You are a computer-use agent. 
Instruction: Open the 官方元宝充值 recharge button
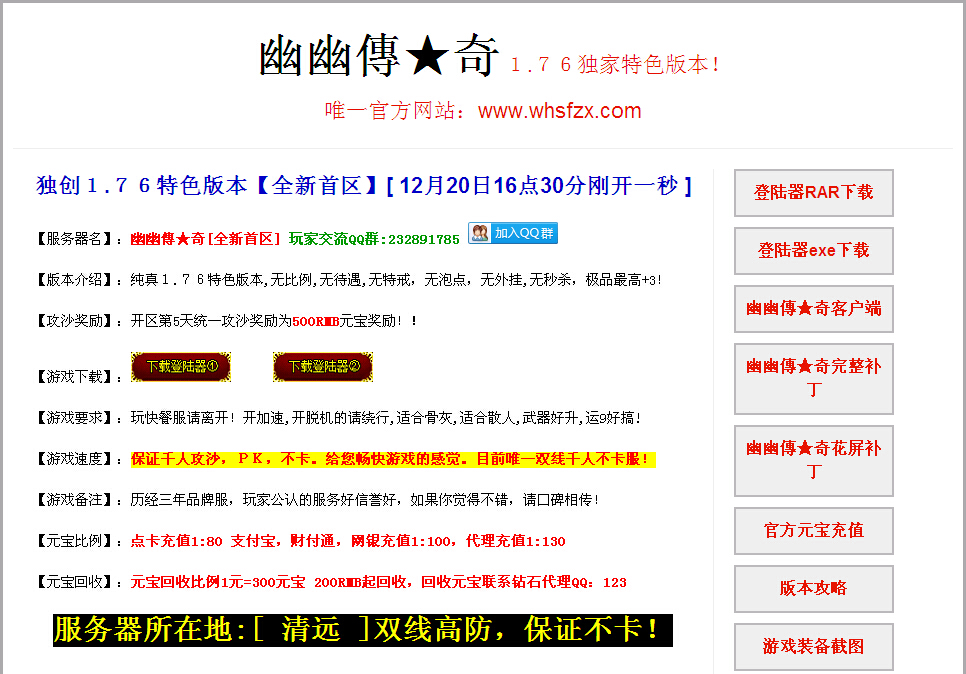click(x=813, y=531)
